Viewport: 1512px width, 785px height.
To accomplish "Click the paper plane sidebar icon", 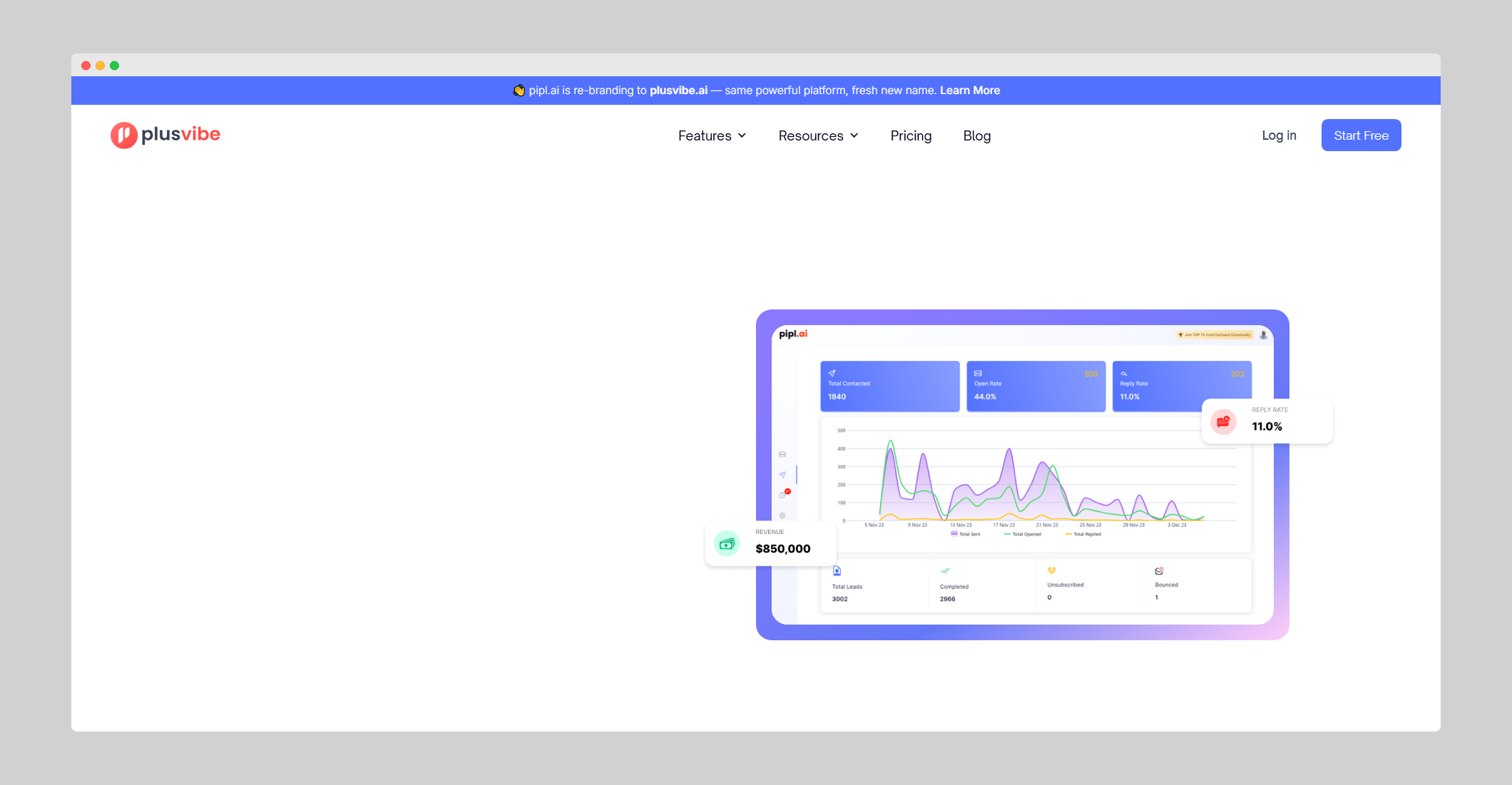I will click(782, 474).
